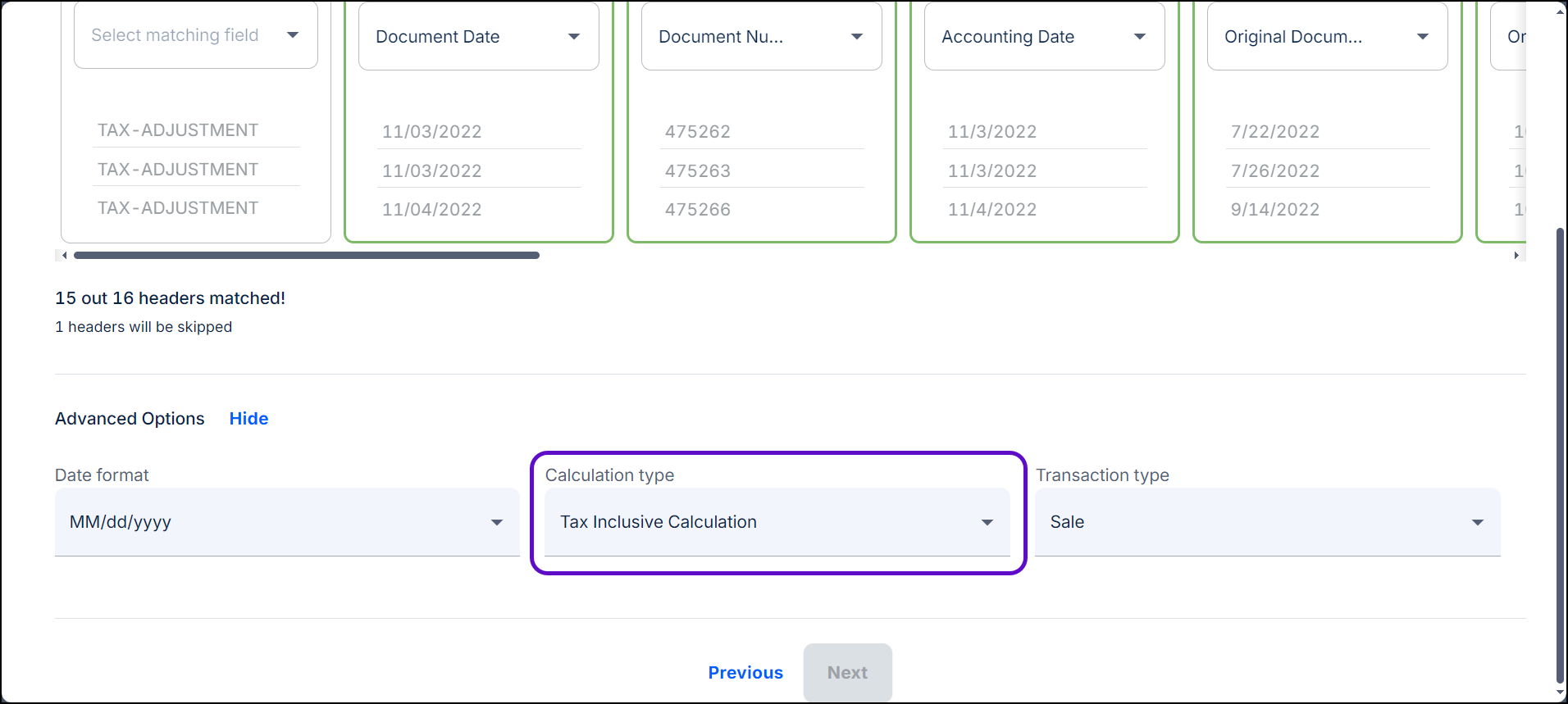The width and height of the screenshot is (1568, 704).
Task: Select the 475262 document number cell
Action: (697, 132)
